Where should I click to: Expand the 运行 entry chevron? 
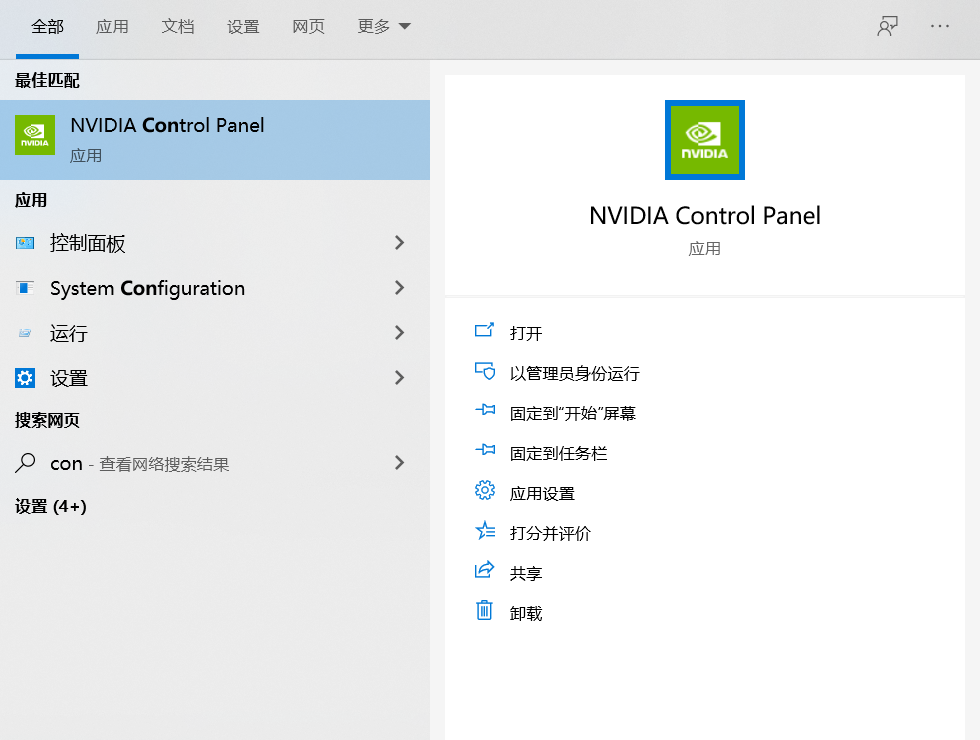399,333
